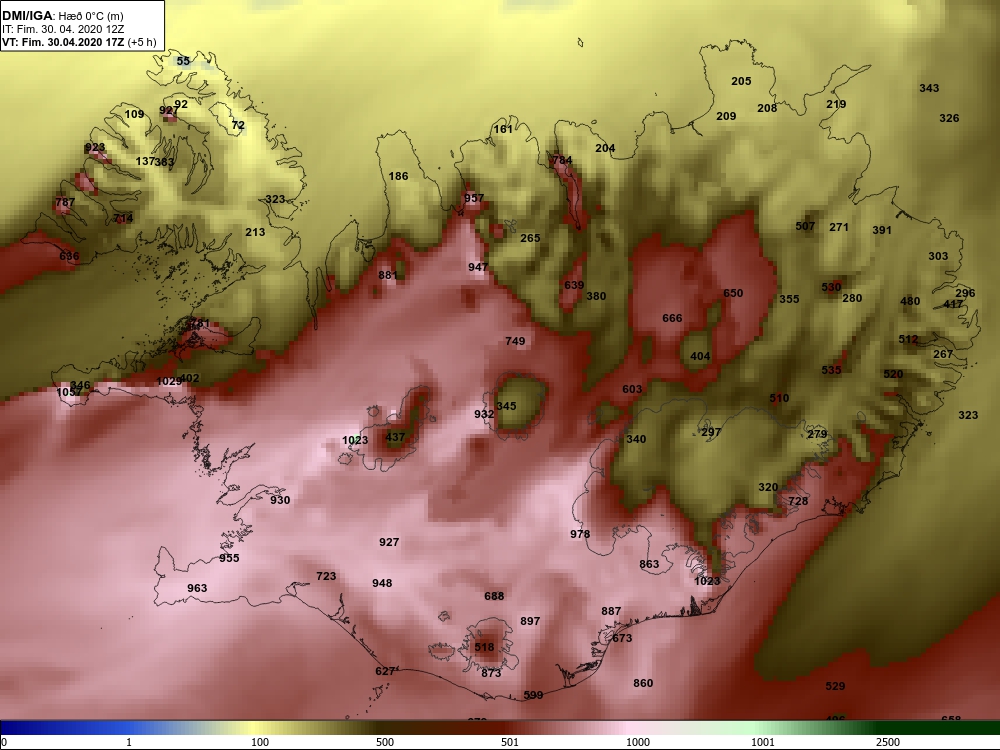Click the map value '343'
1000x750 pixels.
pos(929,88)
